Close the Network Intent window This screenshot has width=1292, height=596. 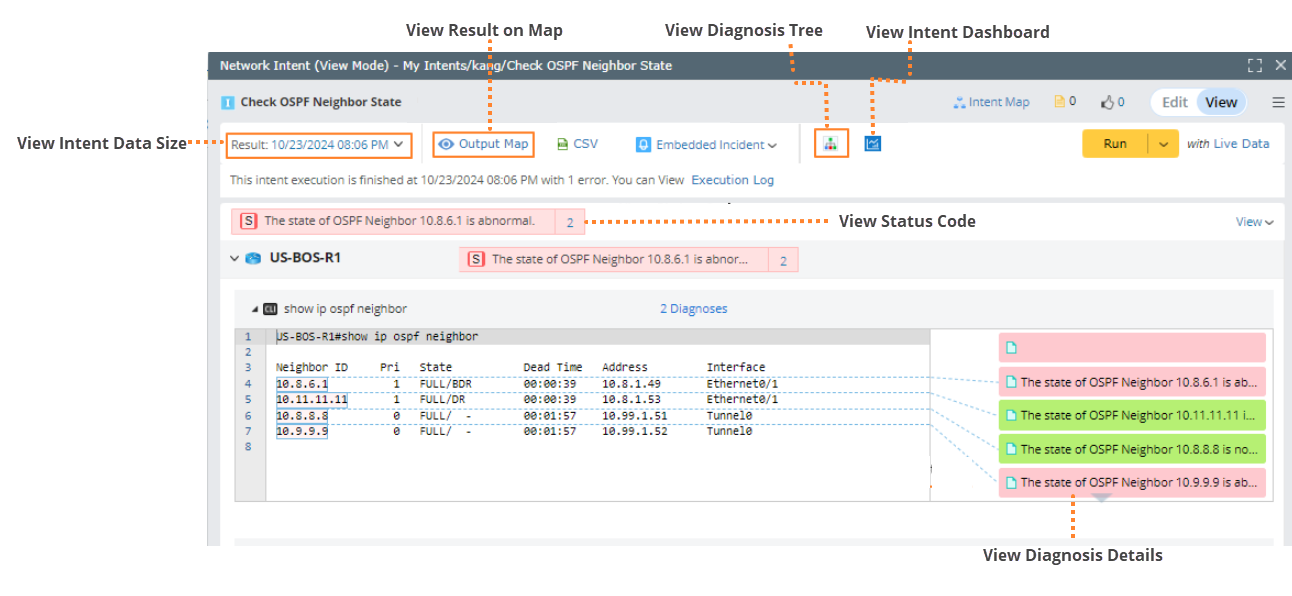point(1280,65)
